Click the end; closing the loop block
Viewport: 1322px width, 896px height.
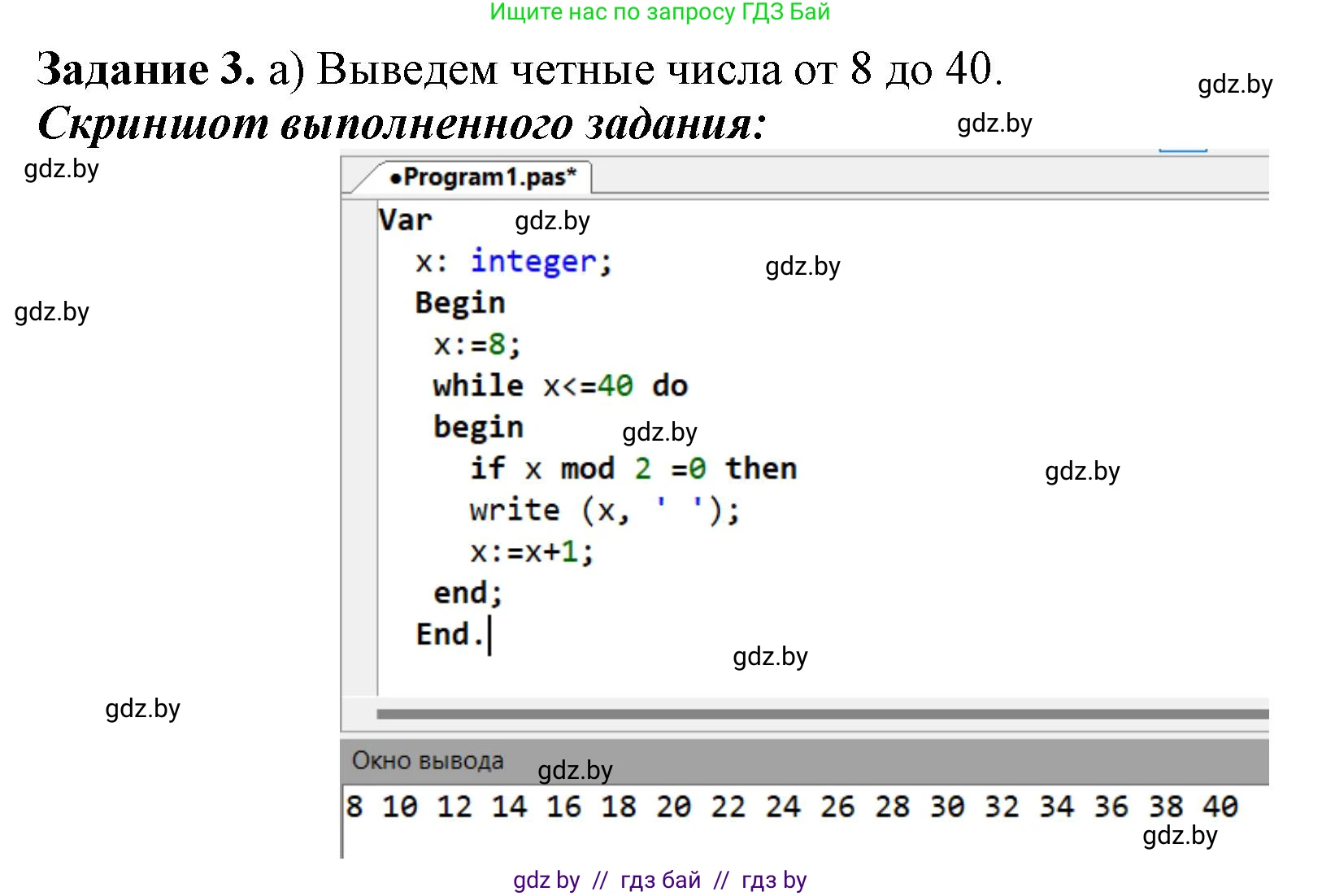tap(467, 594)
